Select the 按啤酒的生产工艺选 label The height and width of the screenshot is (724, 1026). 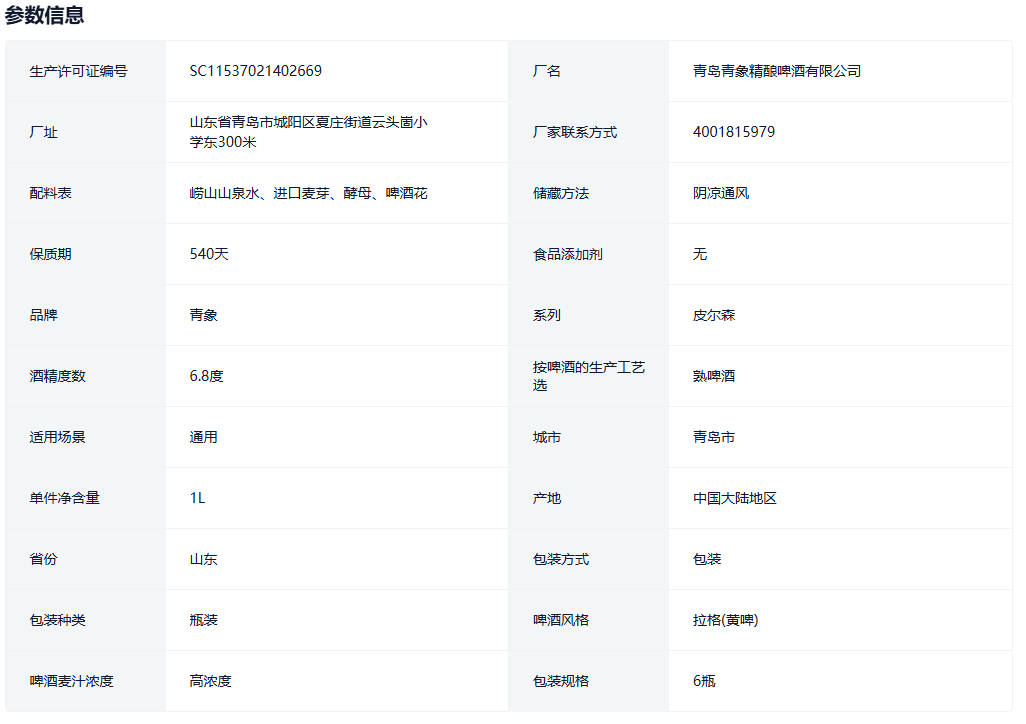coord(589,375)
